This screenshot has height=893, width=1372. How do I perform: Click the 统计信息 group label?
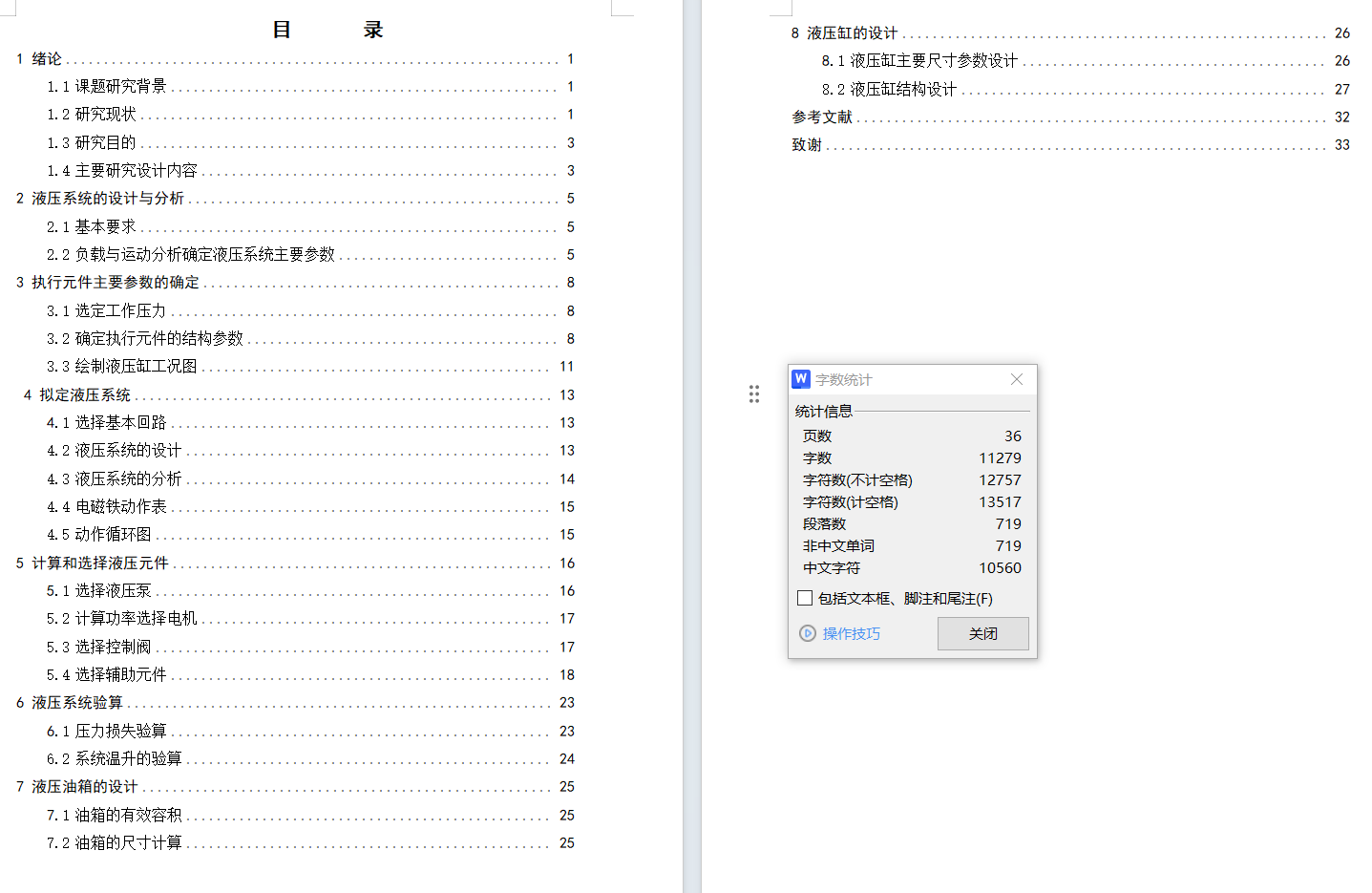click(823, 411)
